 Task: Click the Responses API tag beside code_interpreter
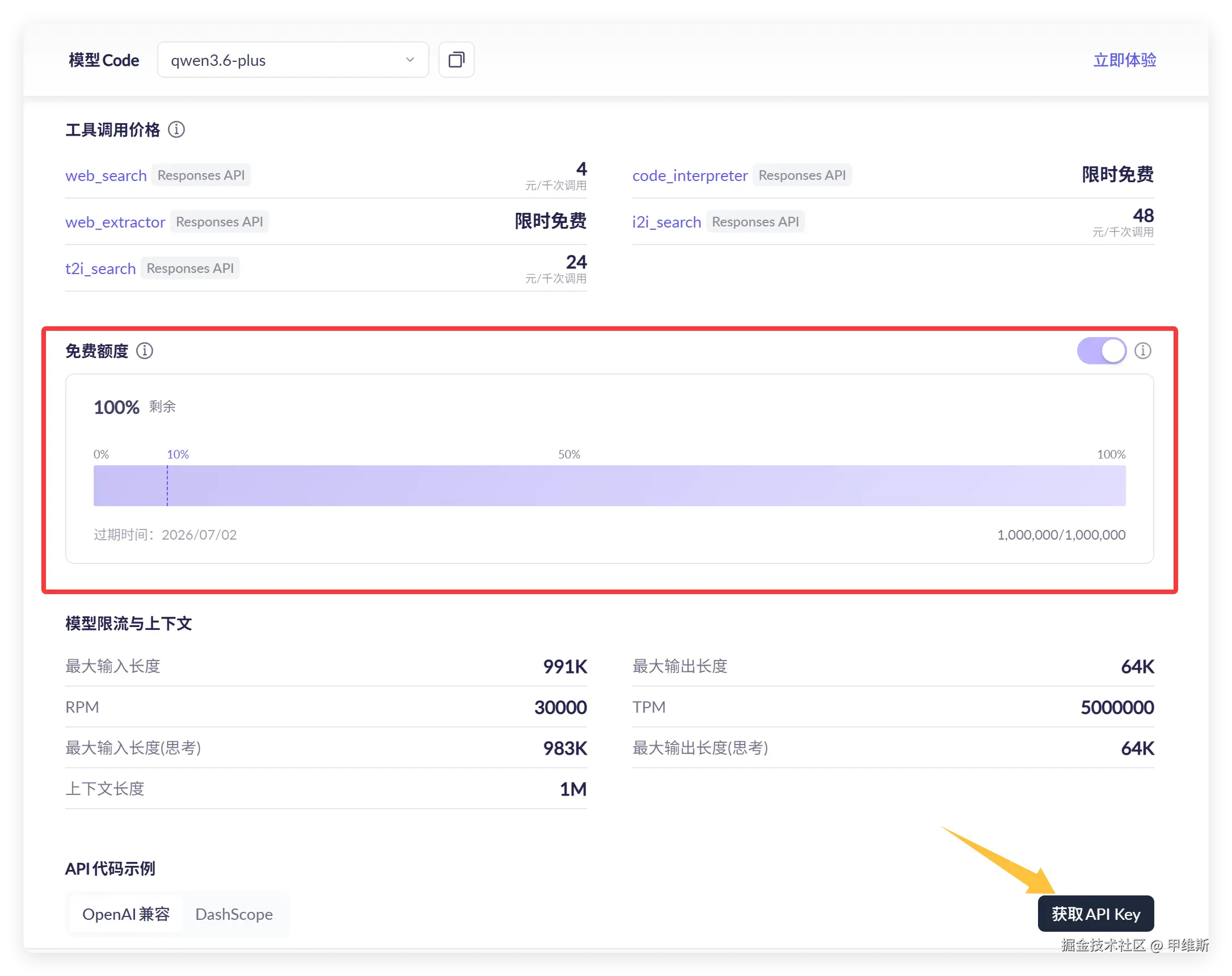801,175
